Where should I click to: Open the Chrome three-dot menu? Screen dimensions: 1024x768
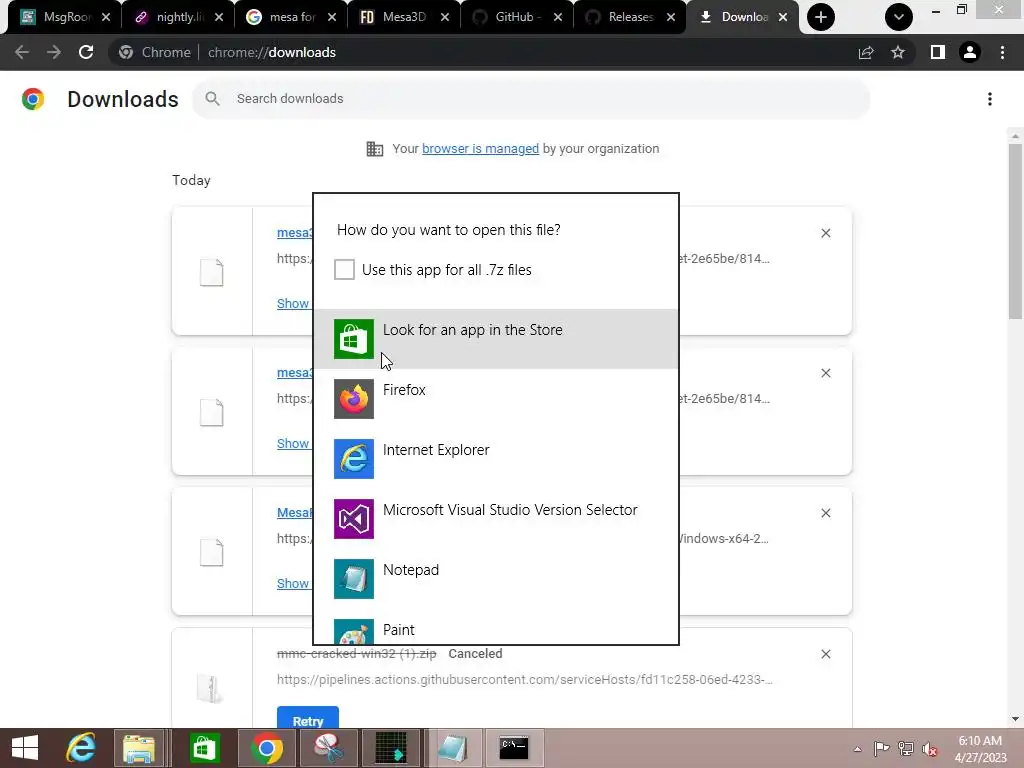pyautogui.click(x=1002, y=52)
